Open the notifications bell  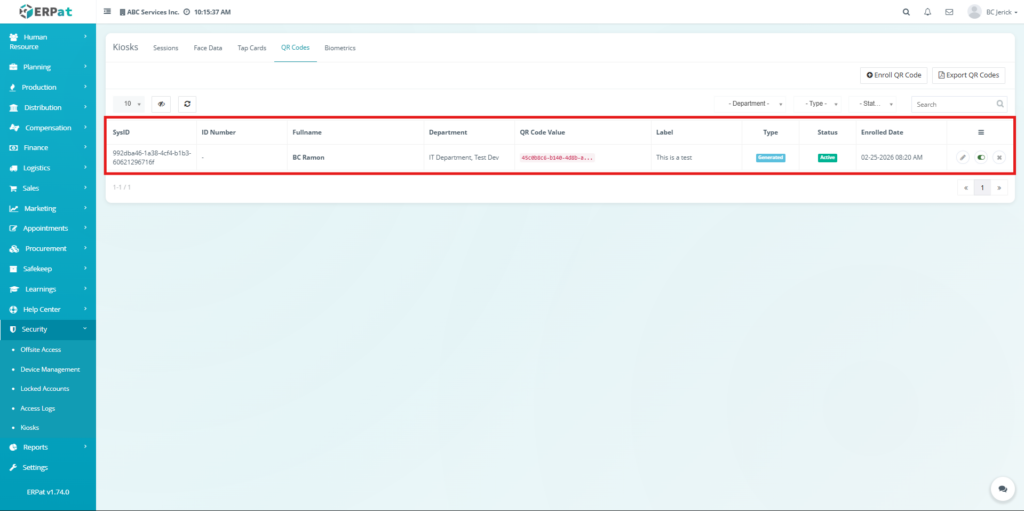pyautogui.click(x=927, y=12)
